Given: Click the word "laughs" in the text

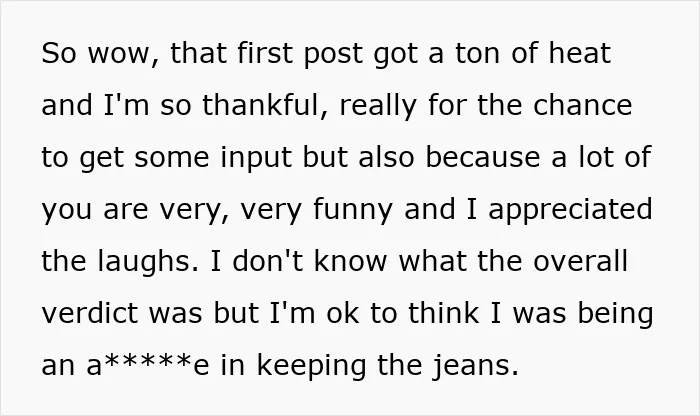Looking at the screenshot, I should click(148, 262).
